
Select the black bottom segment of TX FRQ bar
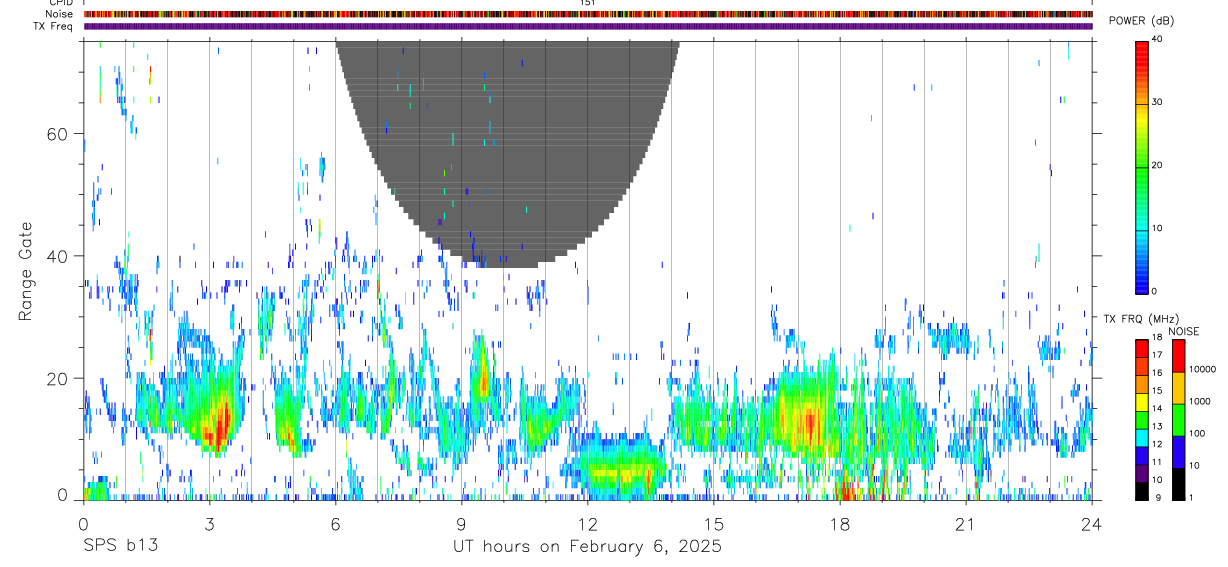tap(1142, 491)
